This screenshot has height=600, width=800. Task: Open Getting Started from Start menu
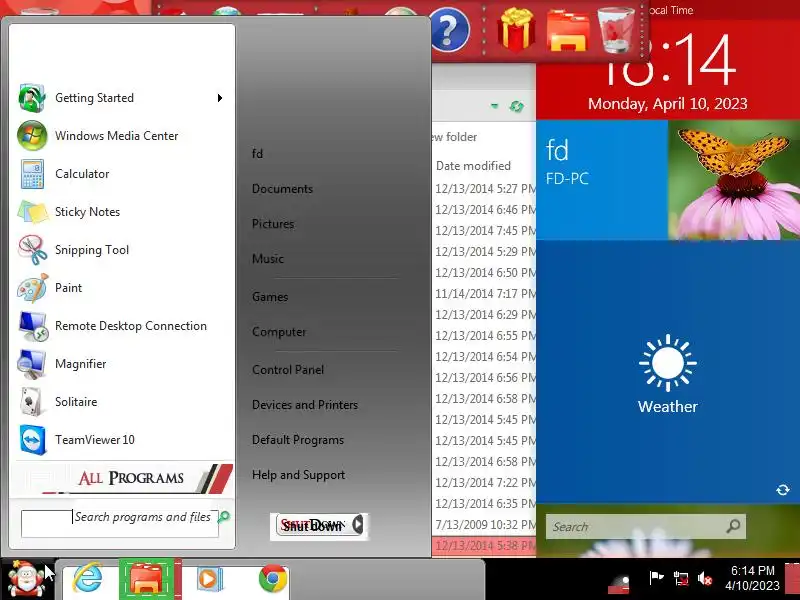click(120, 97)
